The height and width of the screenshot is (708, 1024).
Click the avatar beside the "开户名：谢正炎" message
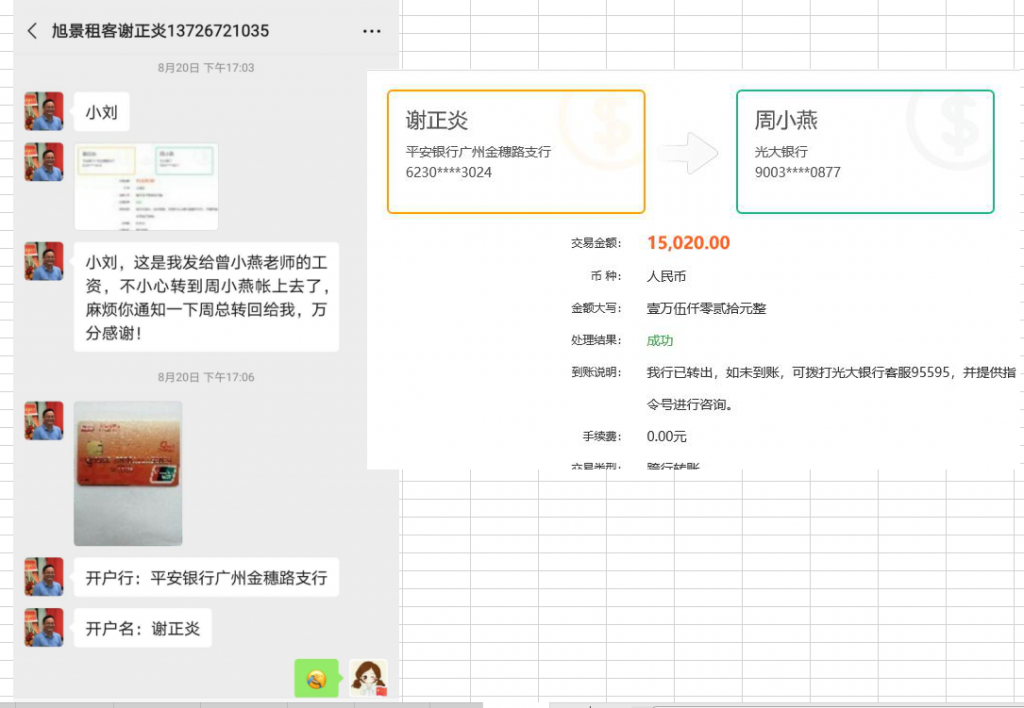pyautogui.click(x=44, y=628)
